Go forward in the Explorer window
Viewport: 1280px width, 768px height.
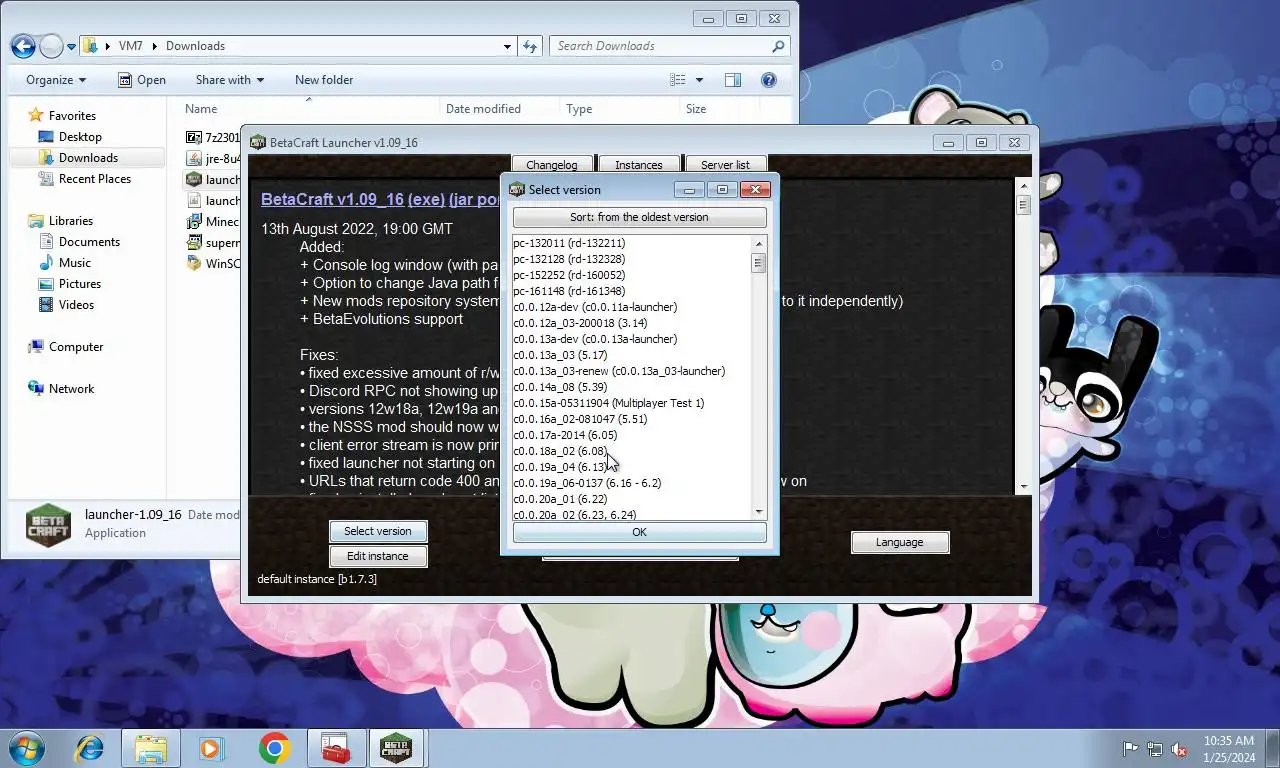click(51, 46)
